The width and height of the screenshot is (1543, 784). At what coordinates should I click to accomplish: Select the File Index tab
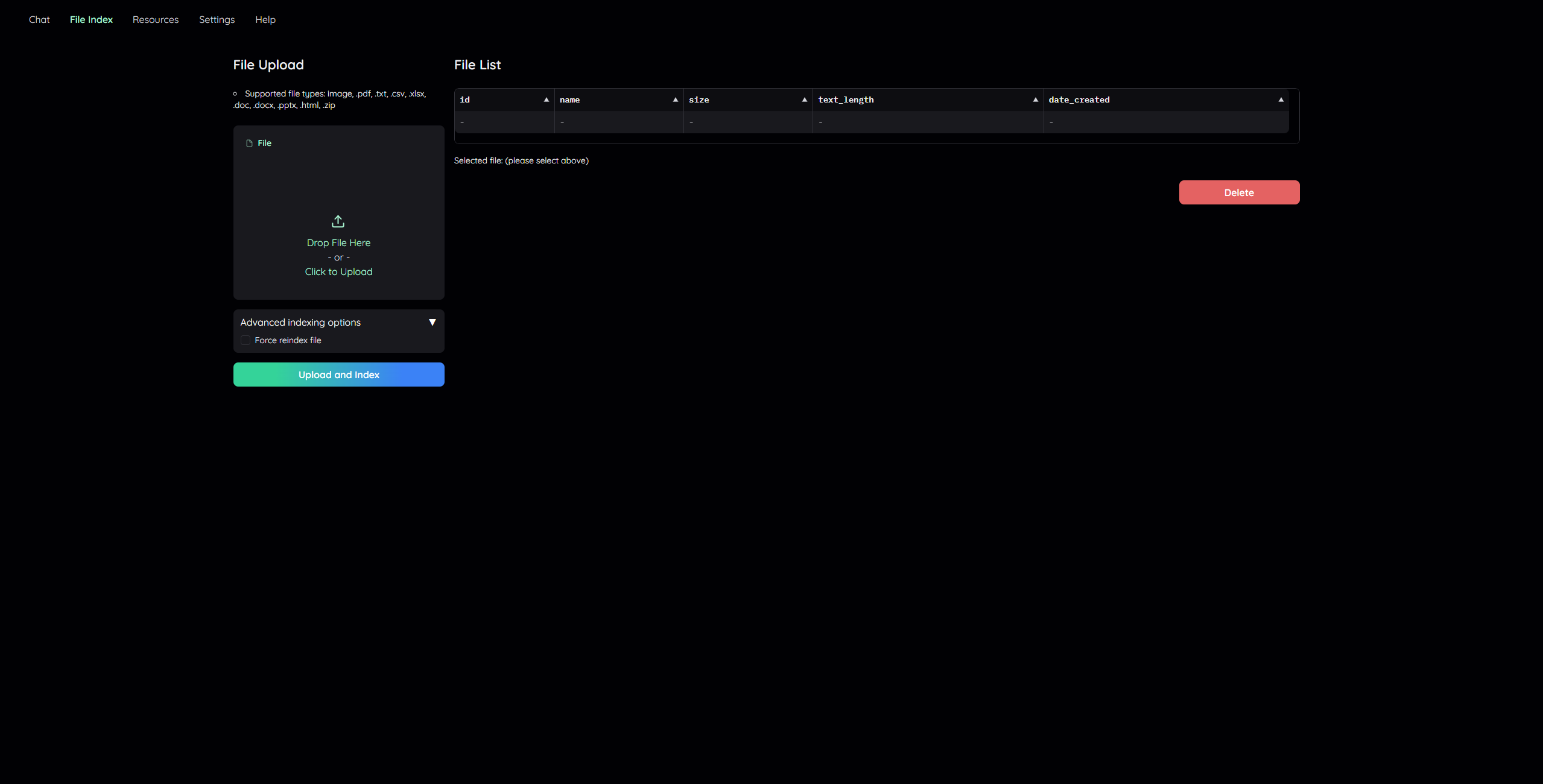91,19
